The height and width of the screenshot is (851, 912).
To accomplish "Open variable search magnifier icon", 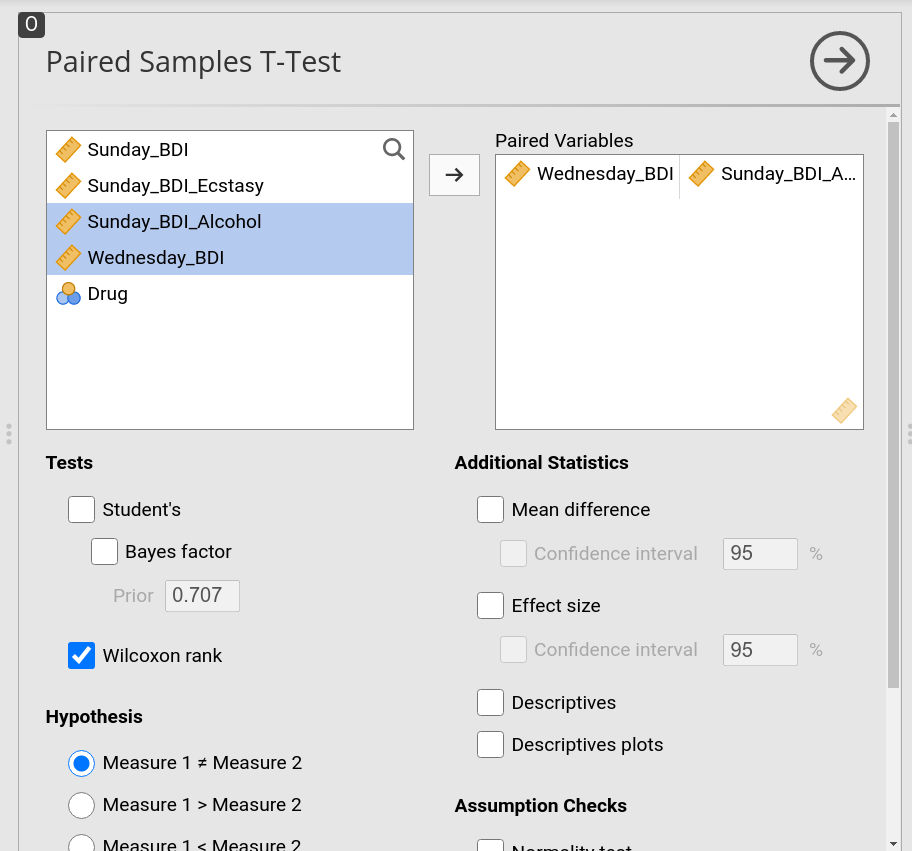I will coord(394,149).
